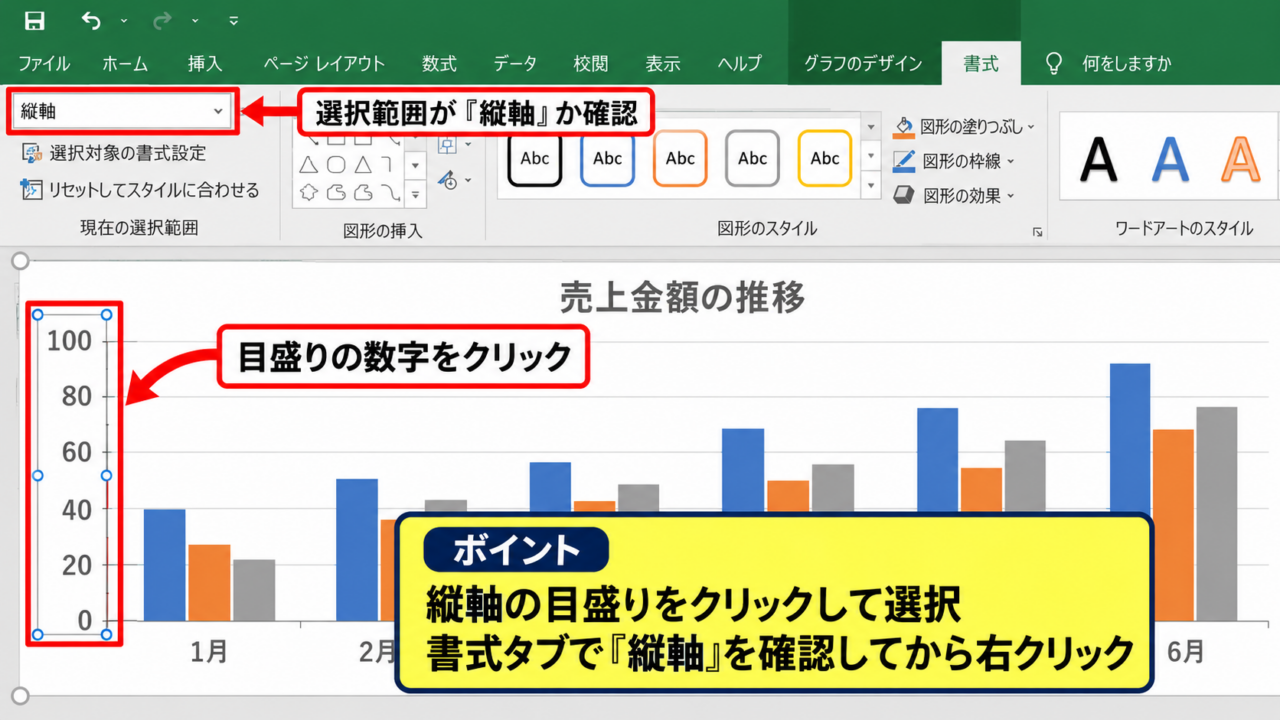Viewport: 1280px width, 720px height.
Task: Open the ファイル tab
Action: coord(44,64)
